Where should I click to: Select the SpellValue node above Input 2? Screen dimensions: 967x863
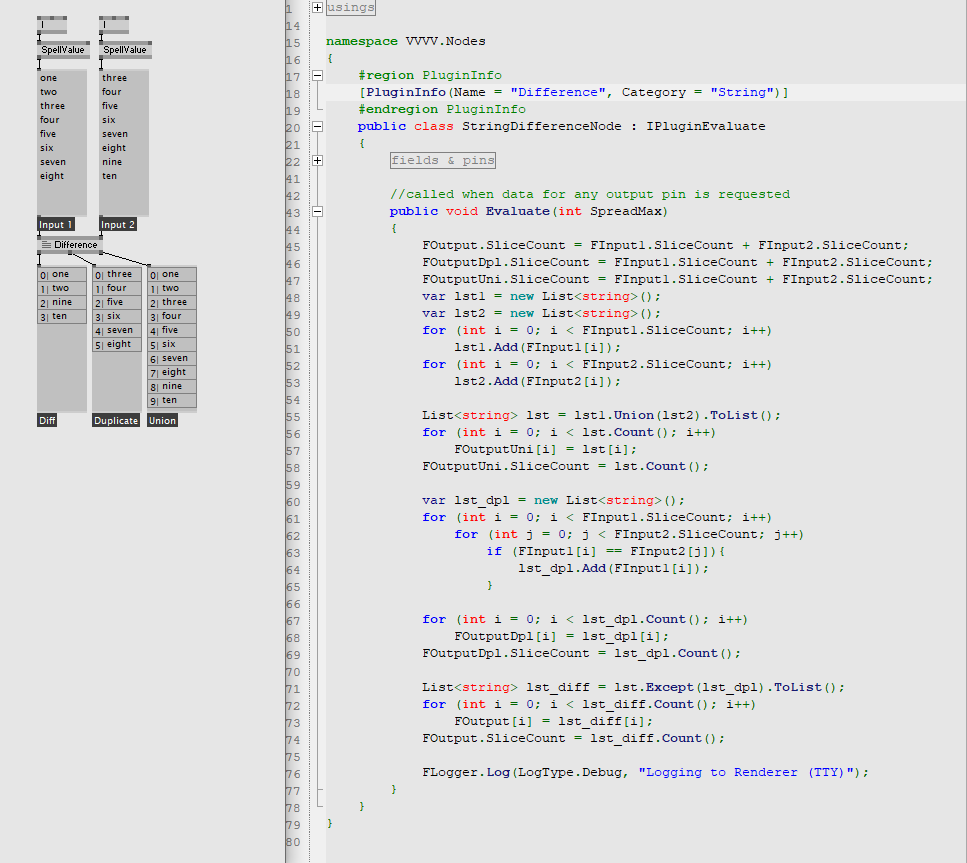(125, 50)
